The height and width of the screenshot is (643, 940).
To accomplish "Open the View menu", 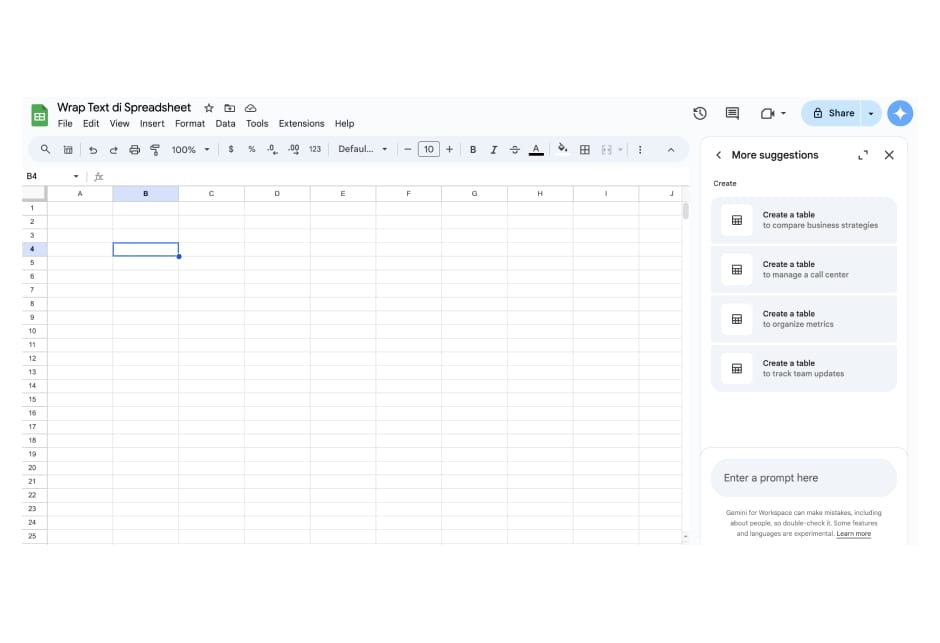I will tap(119, 123).
